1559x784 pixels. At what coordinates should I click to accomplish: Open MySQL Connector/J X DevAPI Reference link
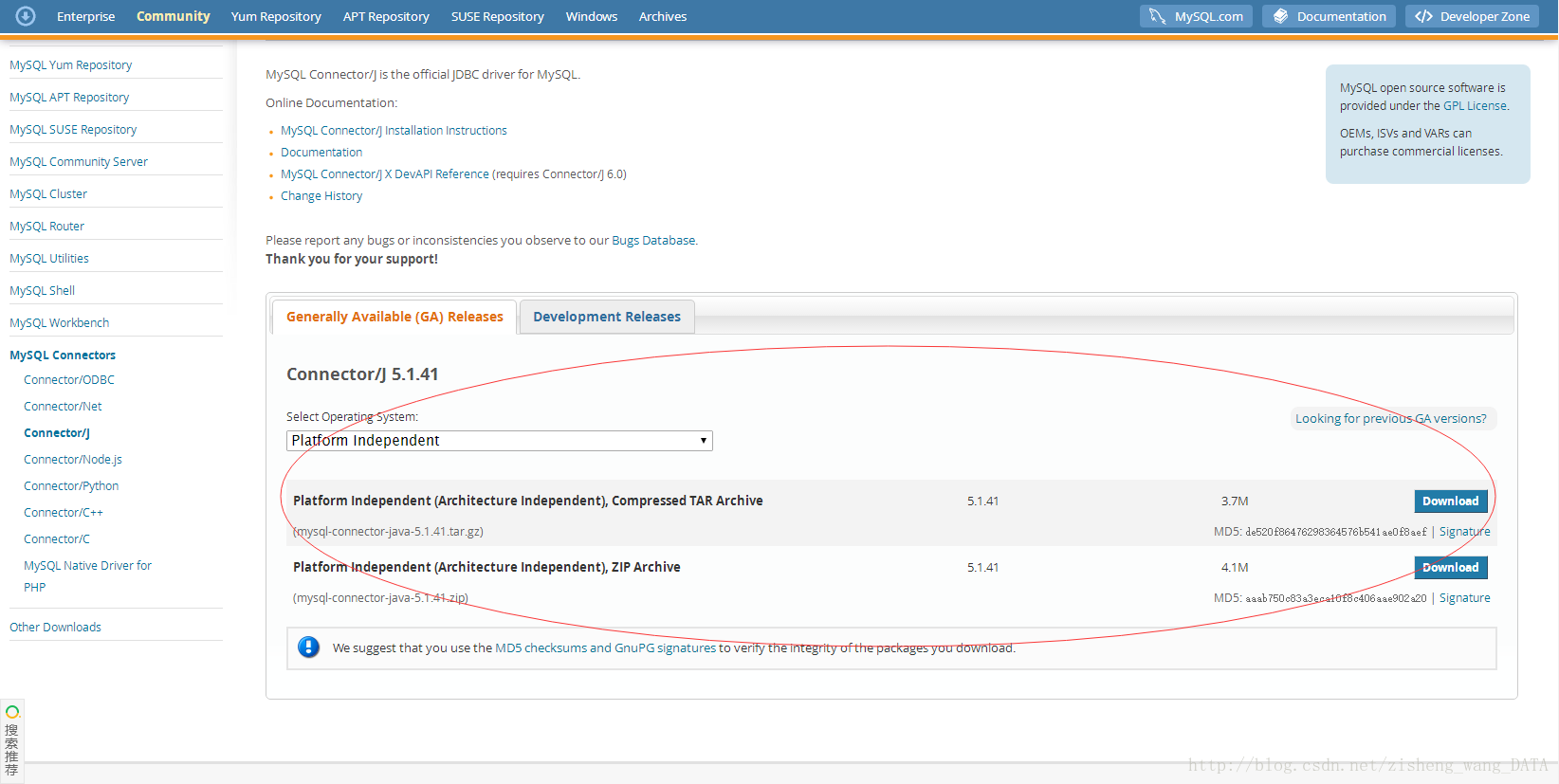click(385, 174)
